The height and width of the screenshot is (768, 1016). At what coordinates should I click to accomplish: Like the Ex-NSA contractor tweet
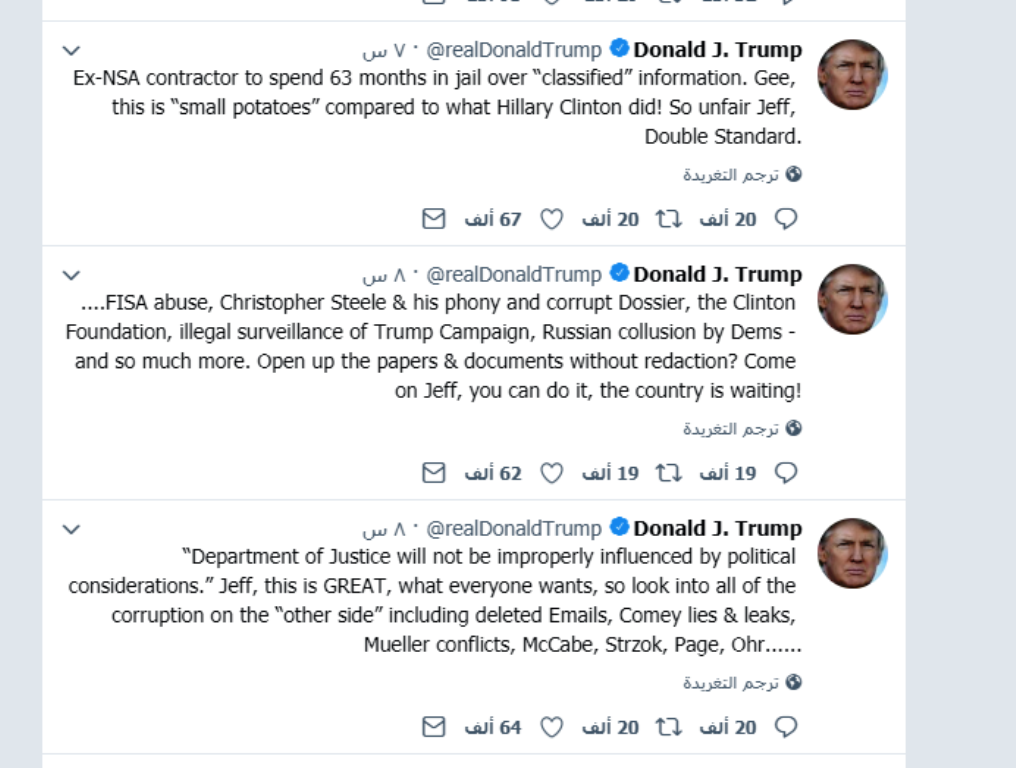click(551, 219)
